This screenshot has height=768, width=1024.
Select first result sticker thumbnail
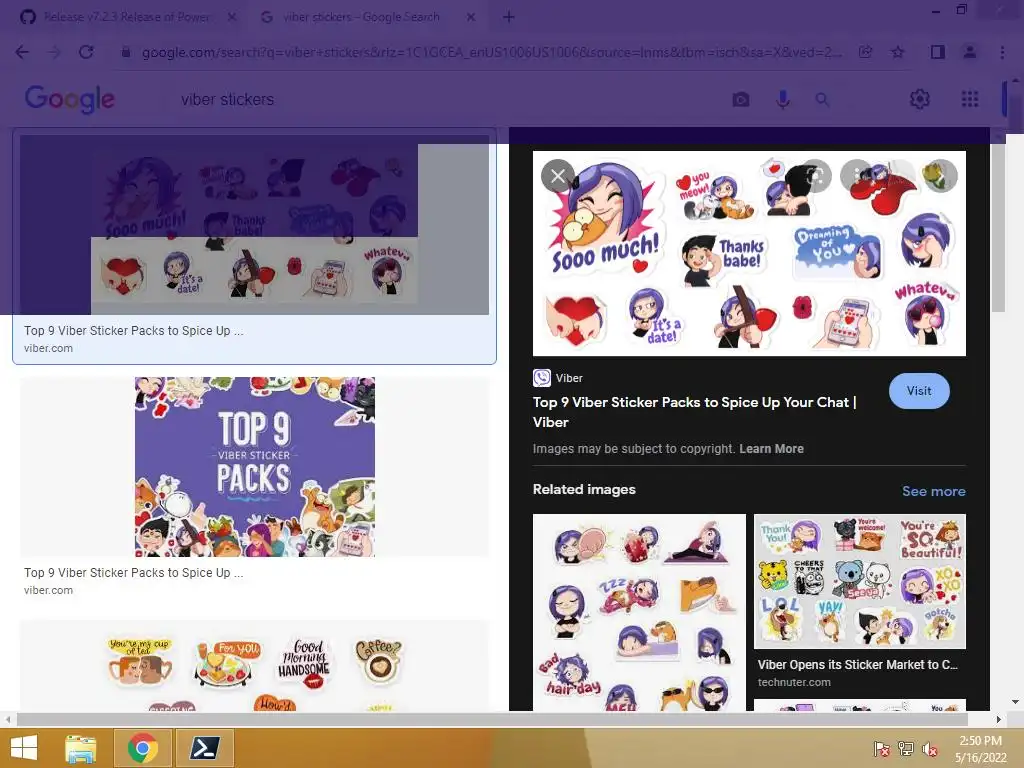tap(254, 225)
